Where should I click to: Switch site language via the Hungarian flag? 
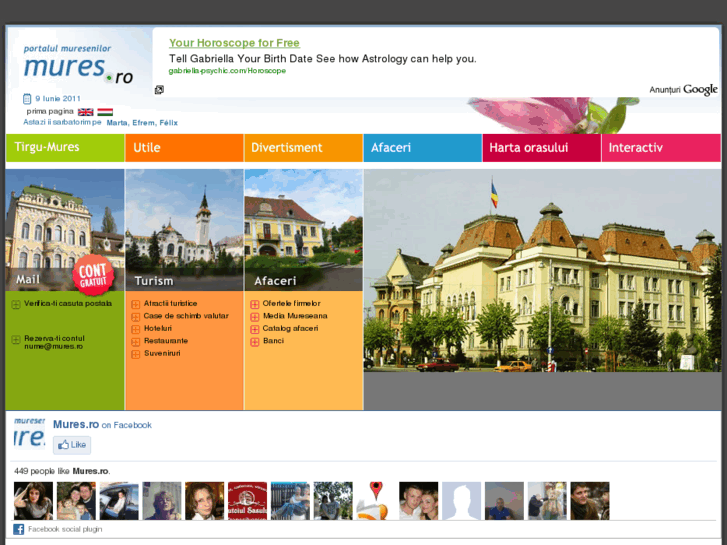tap(105, 112)
